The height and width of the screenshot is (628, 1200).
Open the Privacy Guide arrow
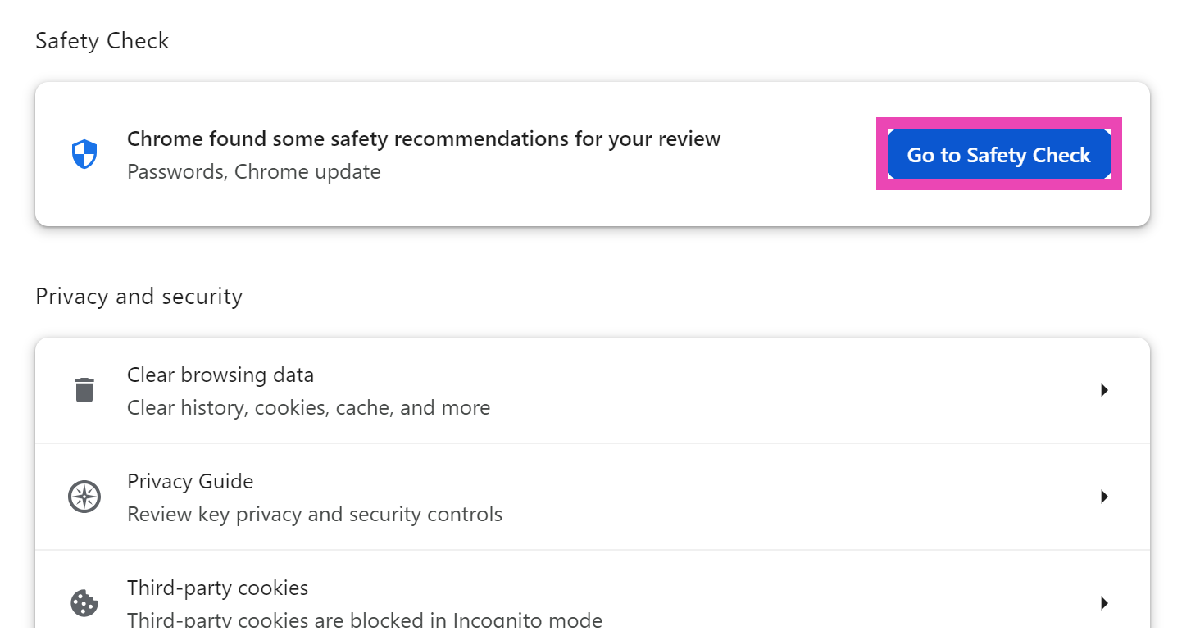click(1104, 497)
